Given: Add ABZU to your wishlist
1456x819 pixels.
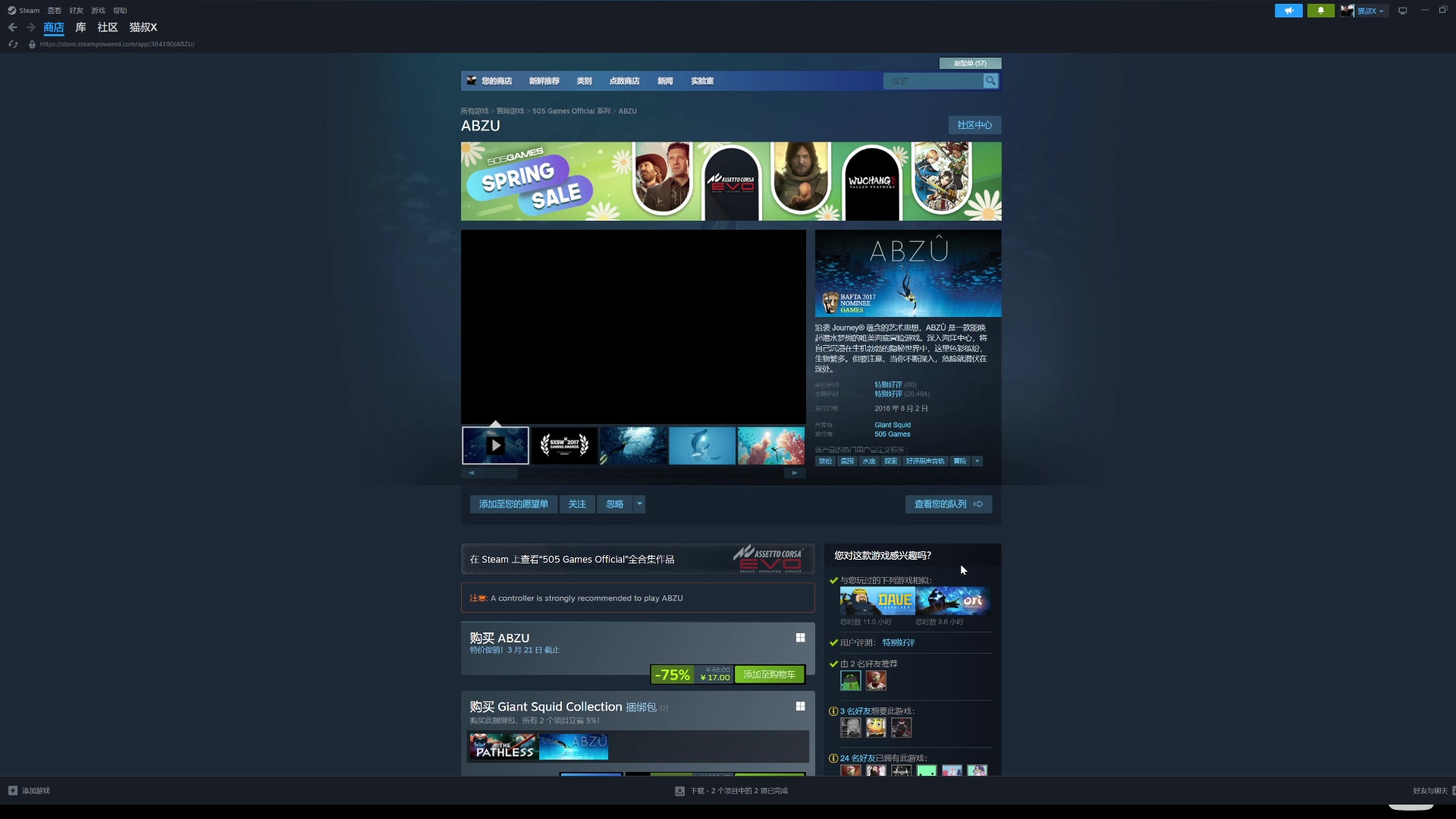Looking at the screenshot, I should pyautogui.click(x=513, y=504).
